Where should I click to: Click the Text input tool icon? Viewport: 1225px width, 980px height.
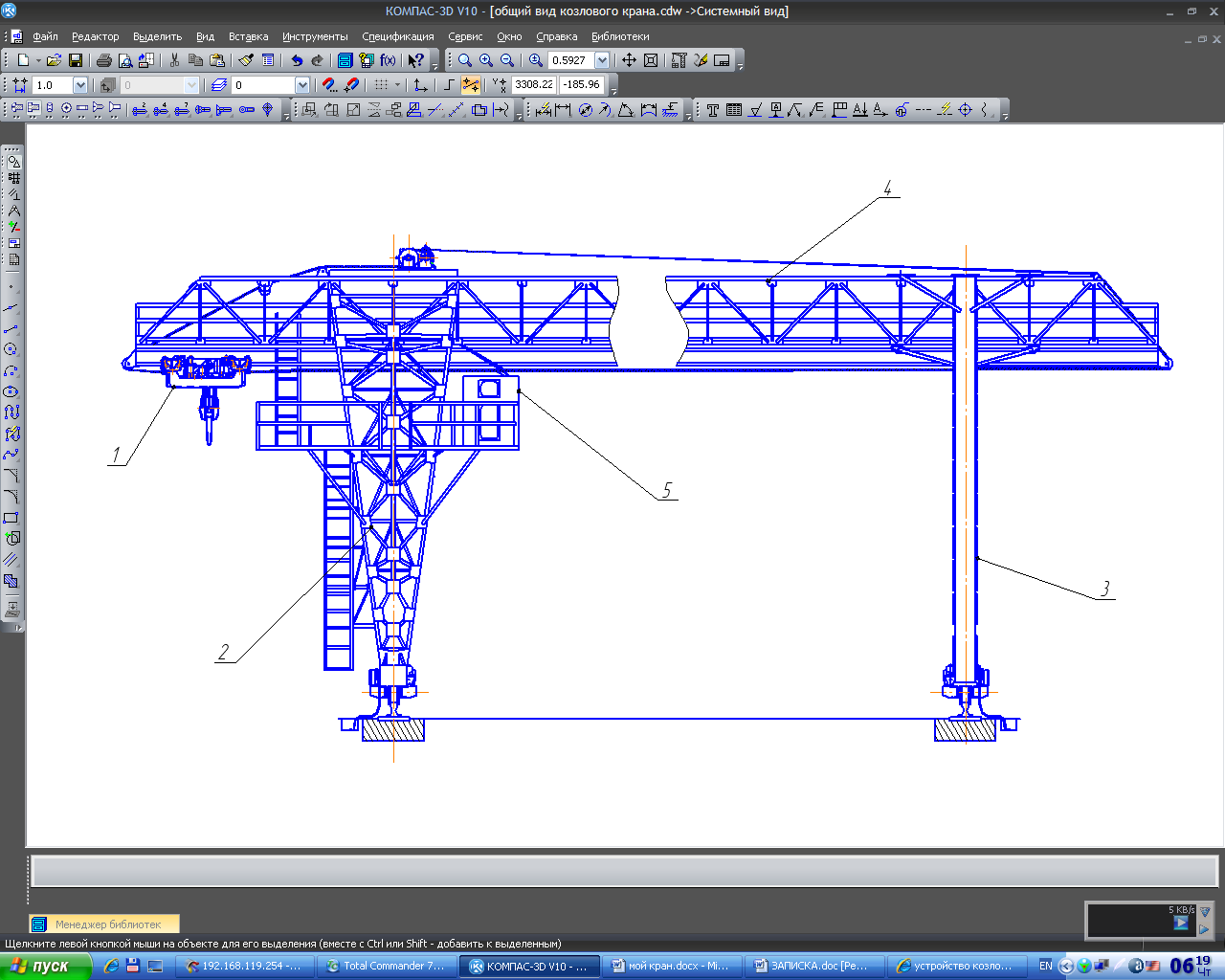pos(713,110)
